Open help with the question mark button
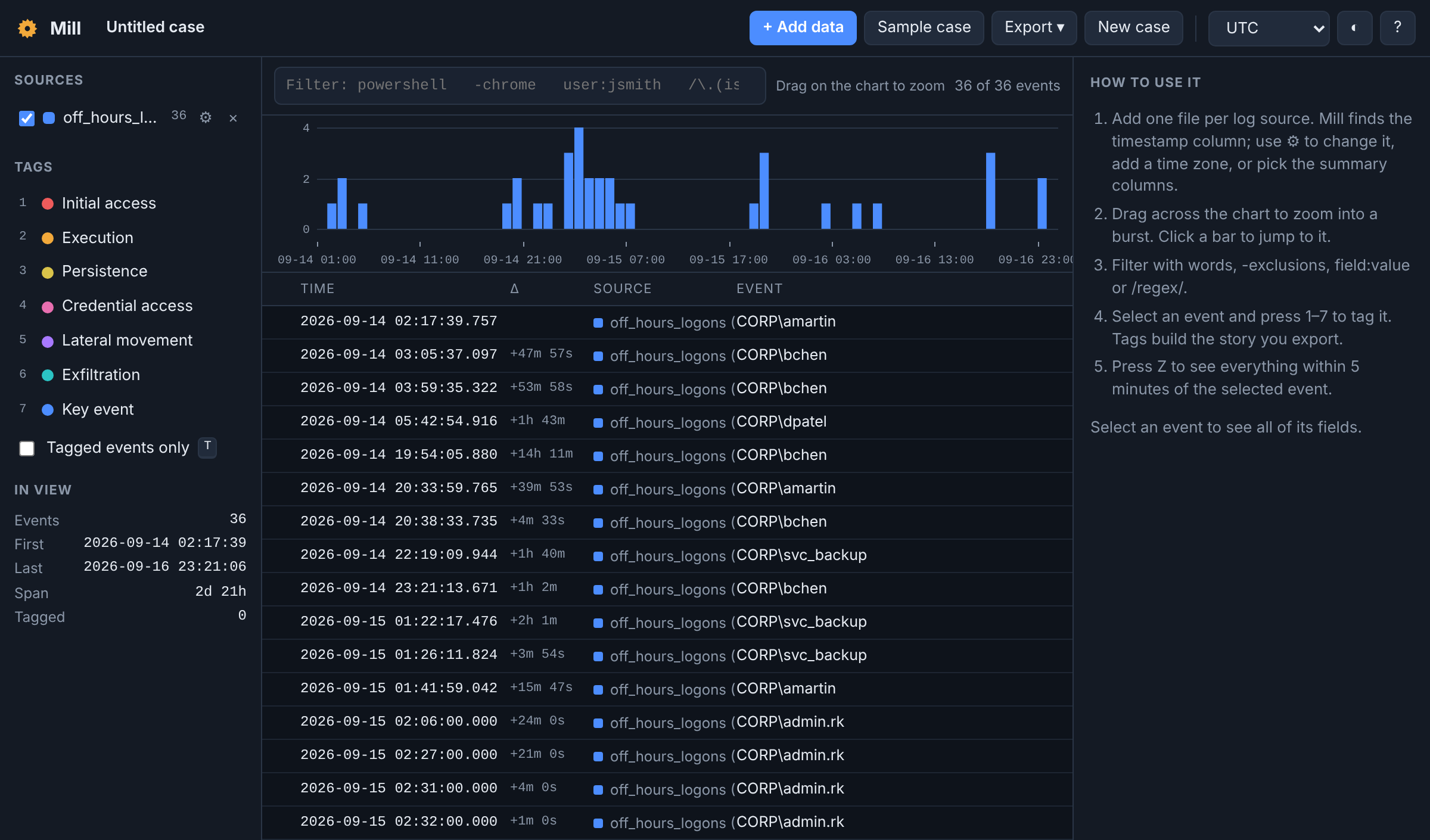 click(1397, 28)
